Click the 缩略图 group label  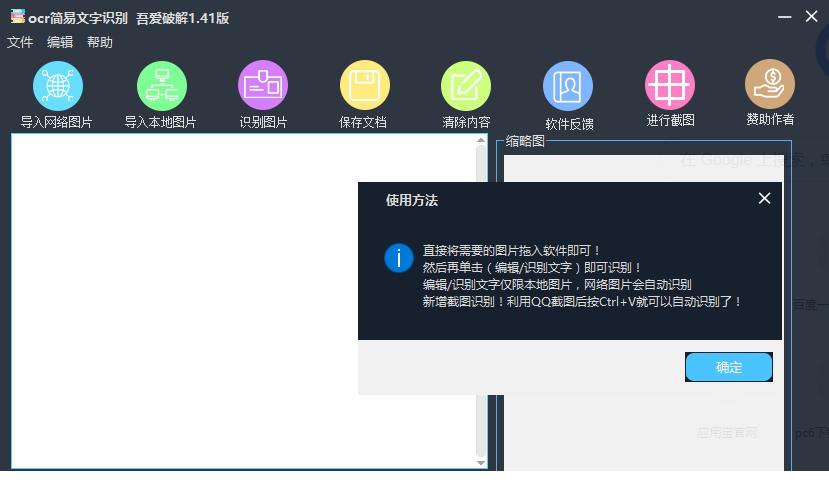coord(524,141)
